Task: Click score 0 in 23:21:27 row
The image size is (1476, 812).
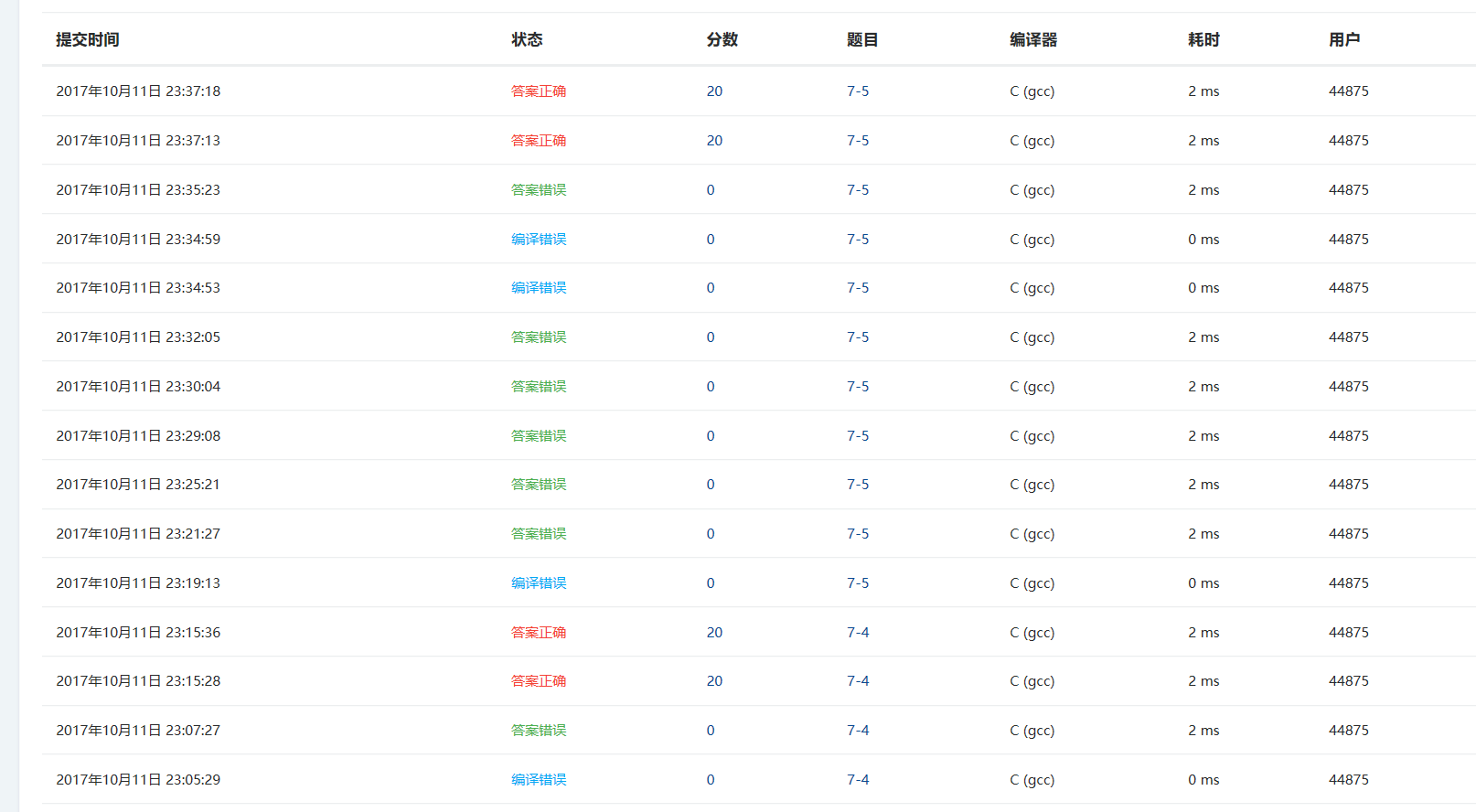Action: tap(711, 534)
